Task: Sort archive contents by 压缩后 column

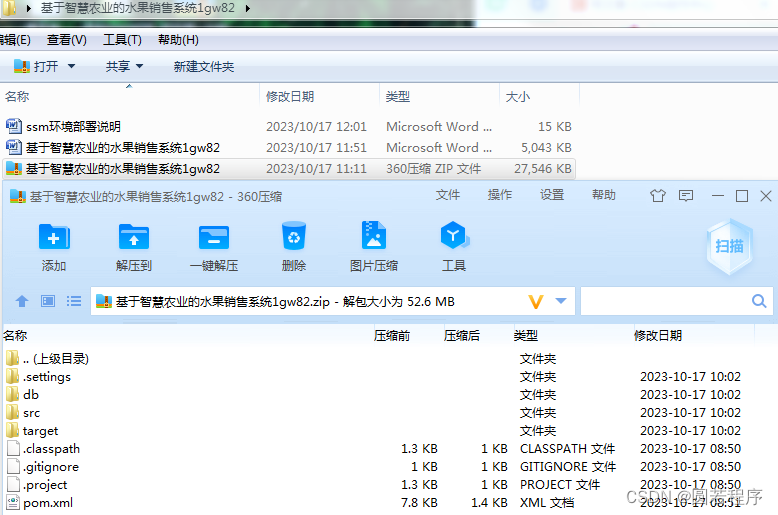Action: (462, 336)
